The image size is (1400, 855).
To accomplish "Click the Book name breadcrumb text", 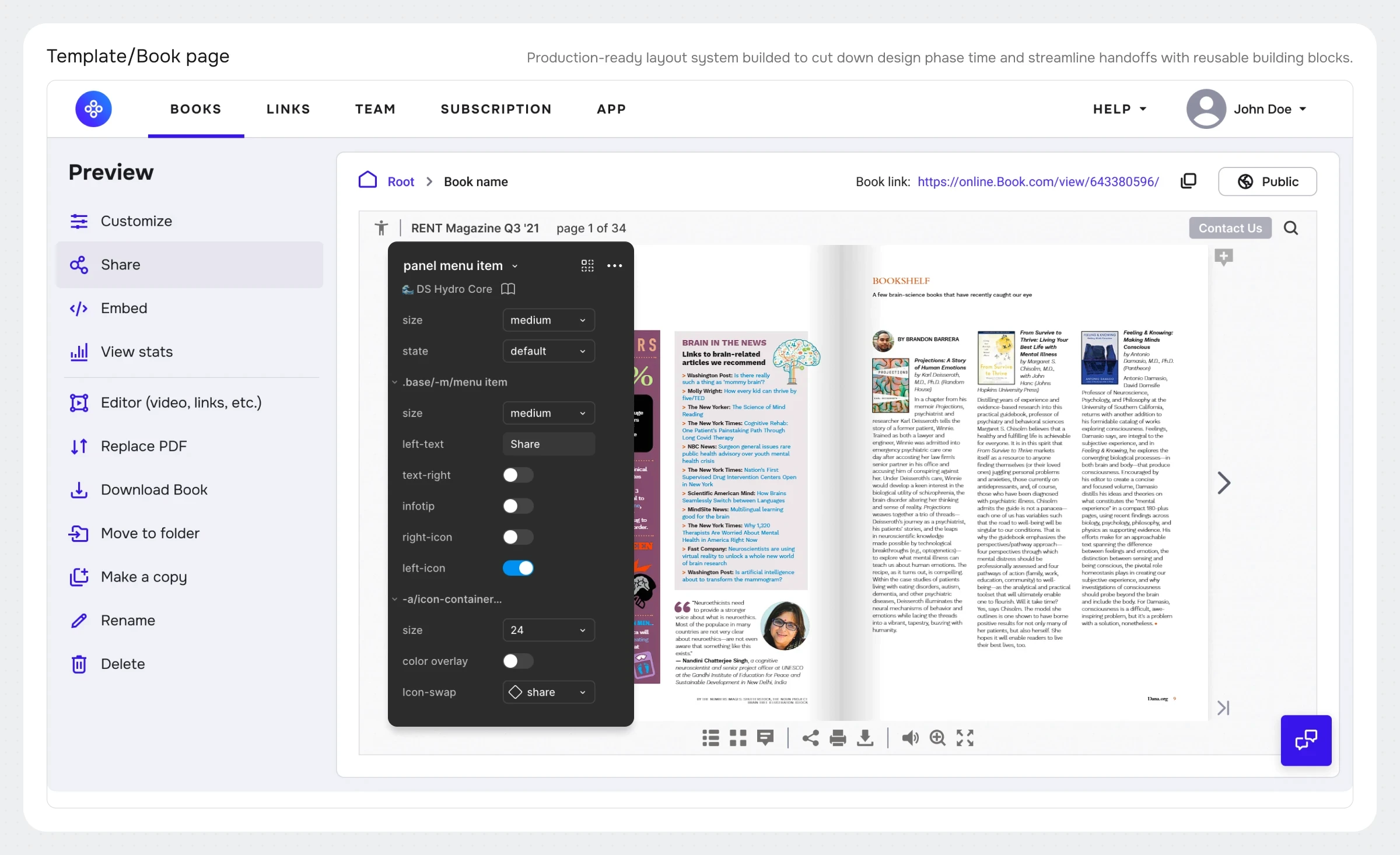I will 476,181.
